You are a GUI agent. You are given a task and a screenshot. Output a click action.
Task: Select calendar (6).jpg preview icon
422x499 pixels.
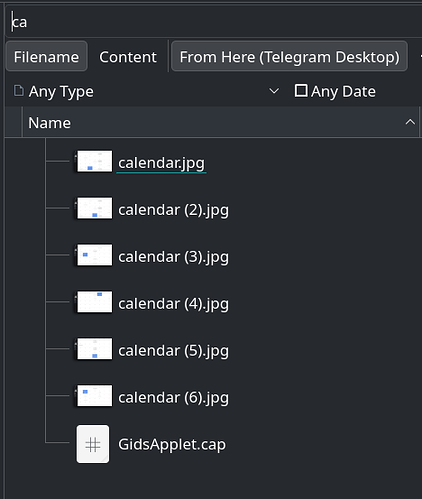(94, 396)
